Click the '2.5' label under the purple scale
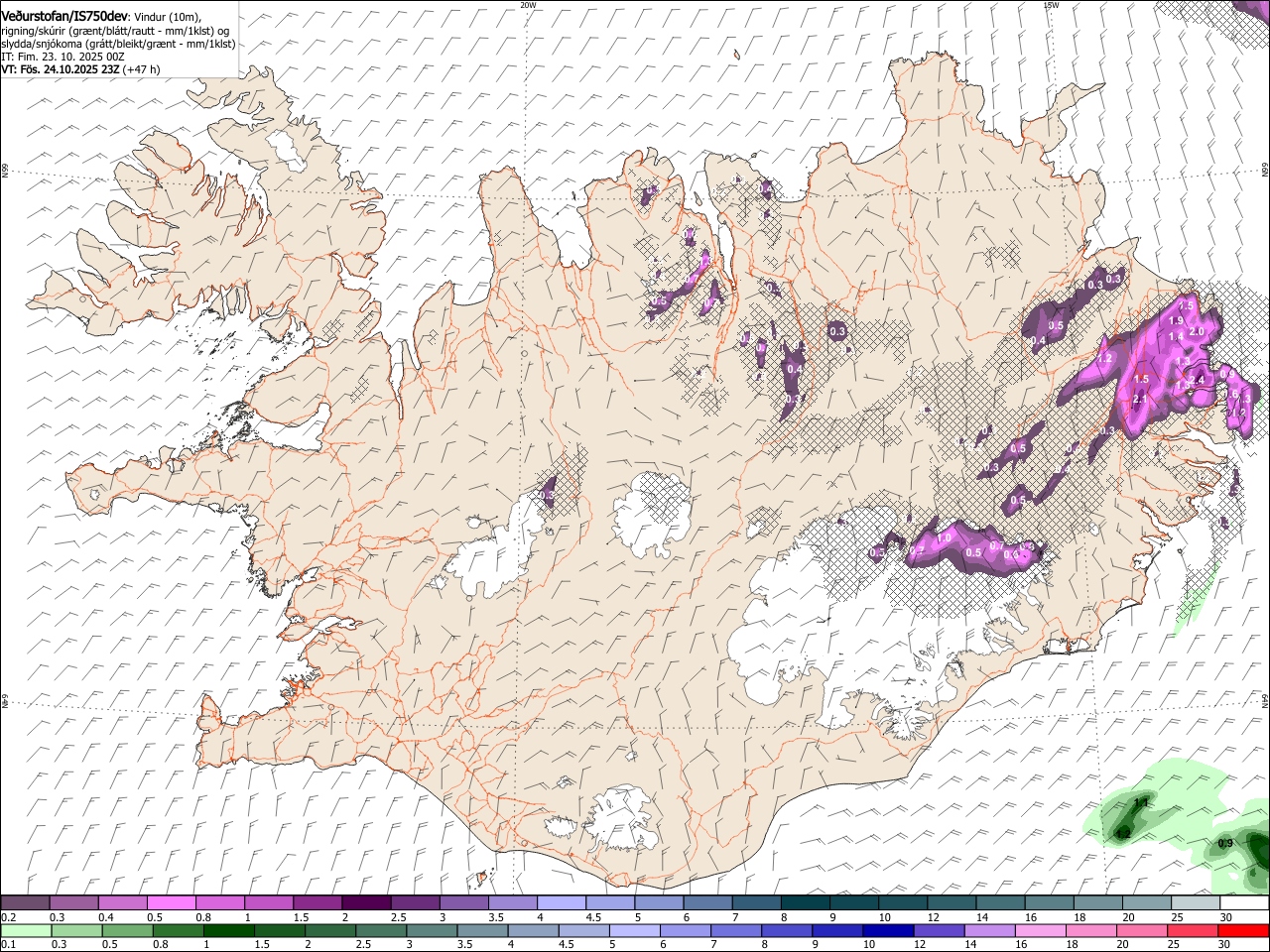This screenshot has width=1270, height=952. click(398, 917)
